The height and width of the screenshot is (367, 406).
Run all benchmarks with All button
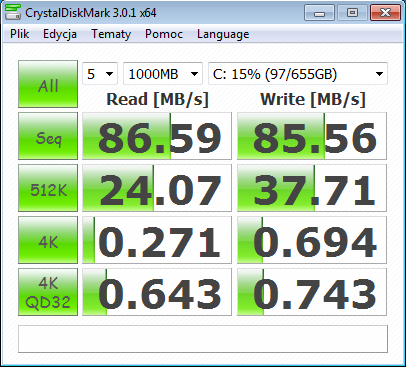(x=48, y=84)
